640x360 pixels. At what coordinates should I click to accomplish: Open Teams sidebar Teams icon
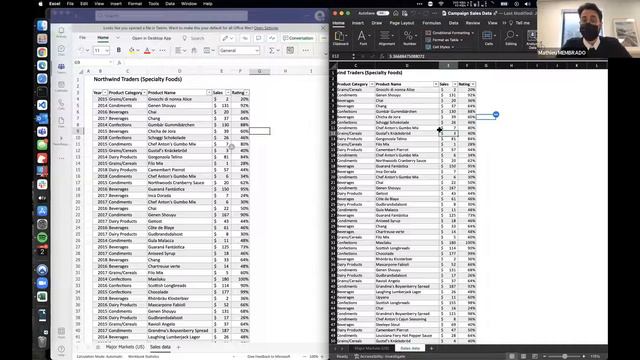click(x=61, y=68)
